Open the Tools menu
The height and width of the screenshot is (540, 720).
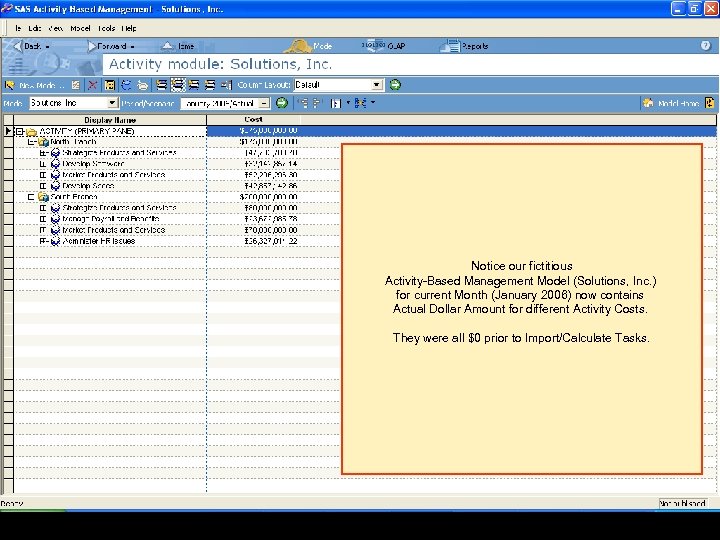pyautogui.click(x=107, y=28)
